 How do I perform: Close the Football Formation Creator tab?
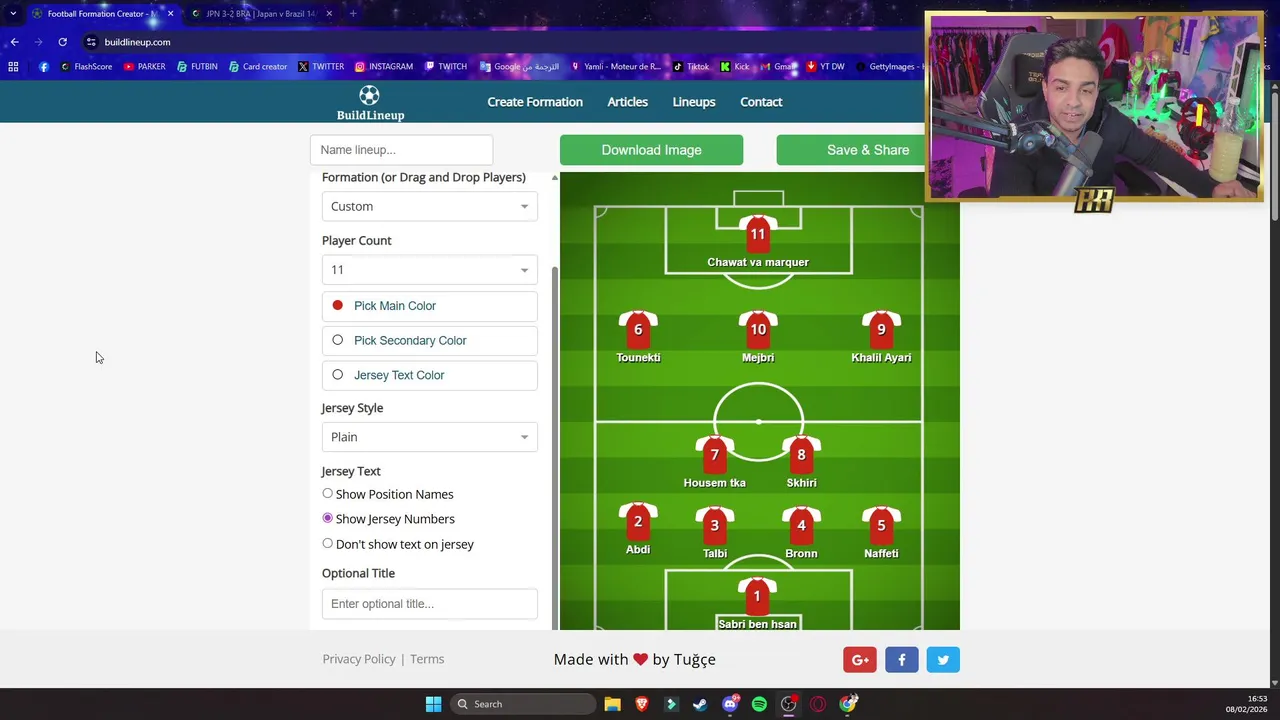170,14
